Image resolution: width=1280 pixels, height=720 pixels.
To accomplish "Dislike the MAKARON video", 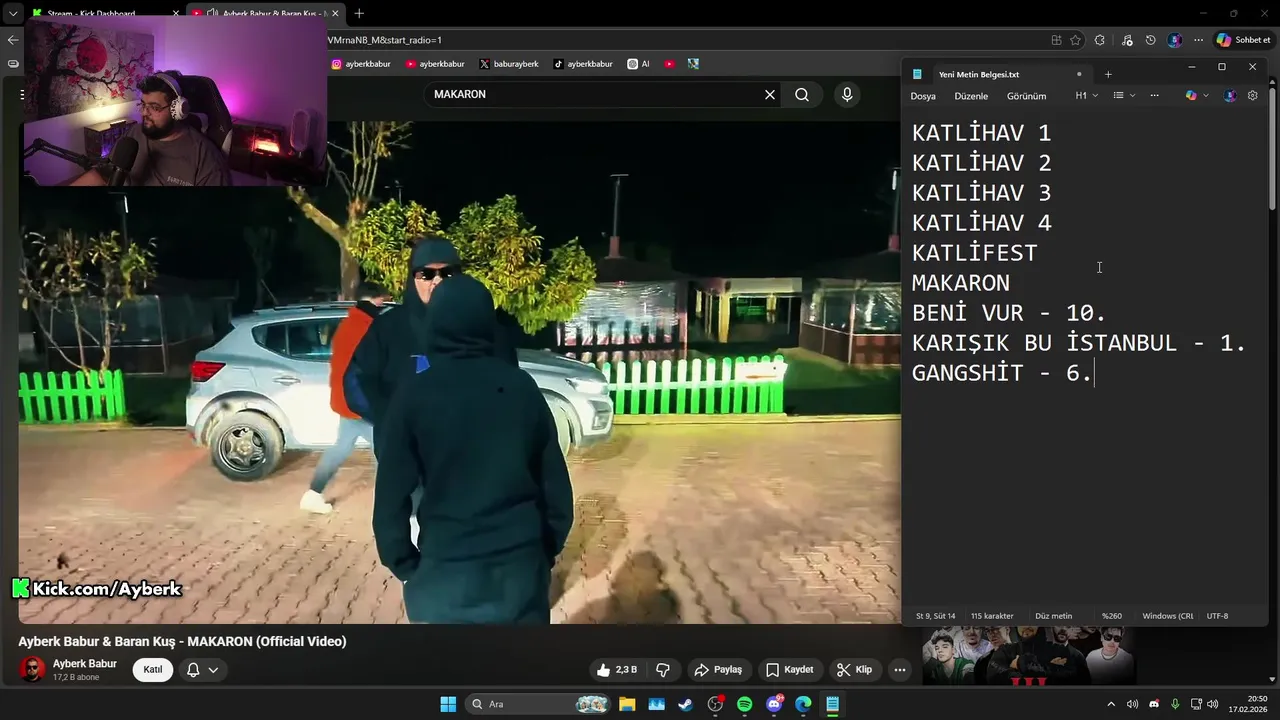I will (x=662, y=670).
